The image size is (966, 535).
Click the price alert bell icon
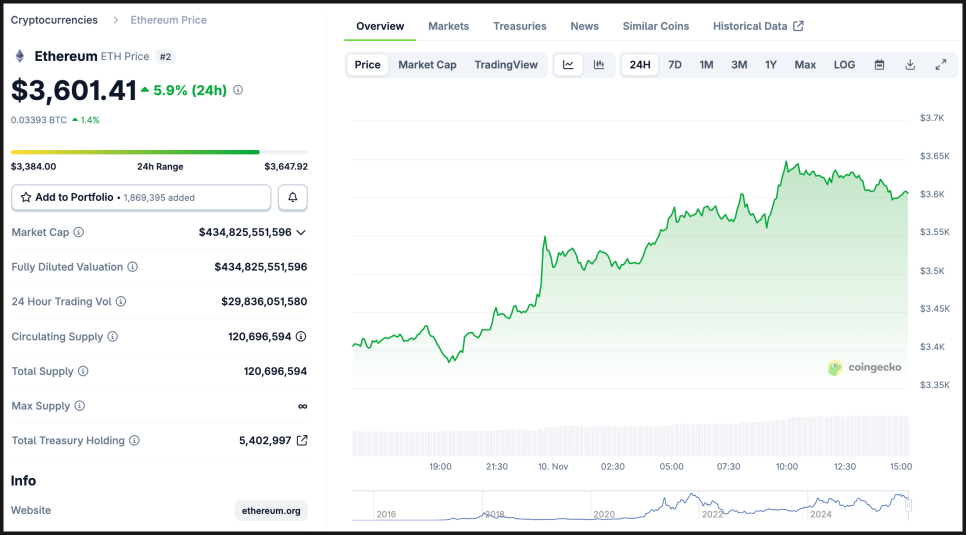tap(292, 198)
